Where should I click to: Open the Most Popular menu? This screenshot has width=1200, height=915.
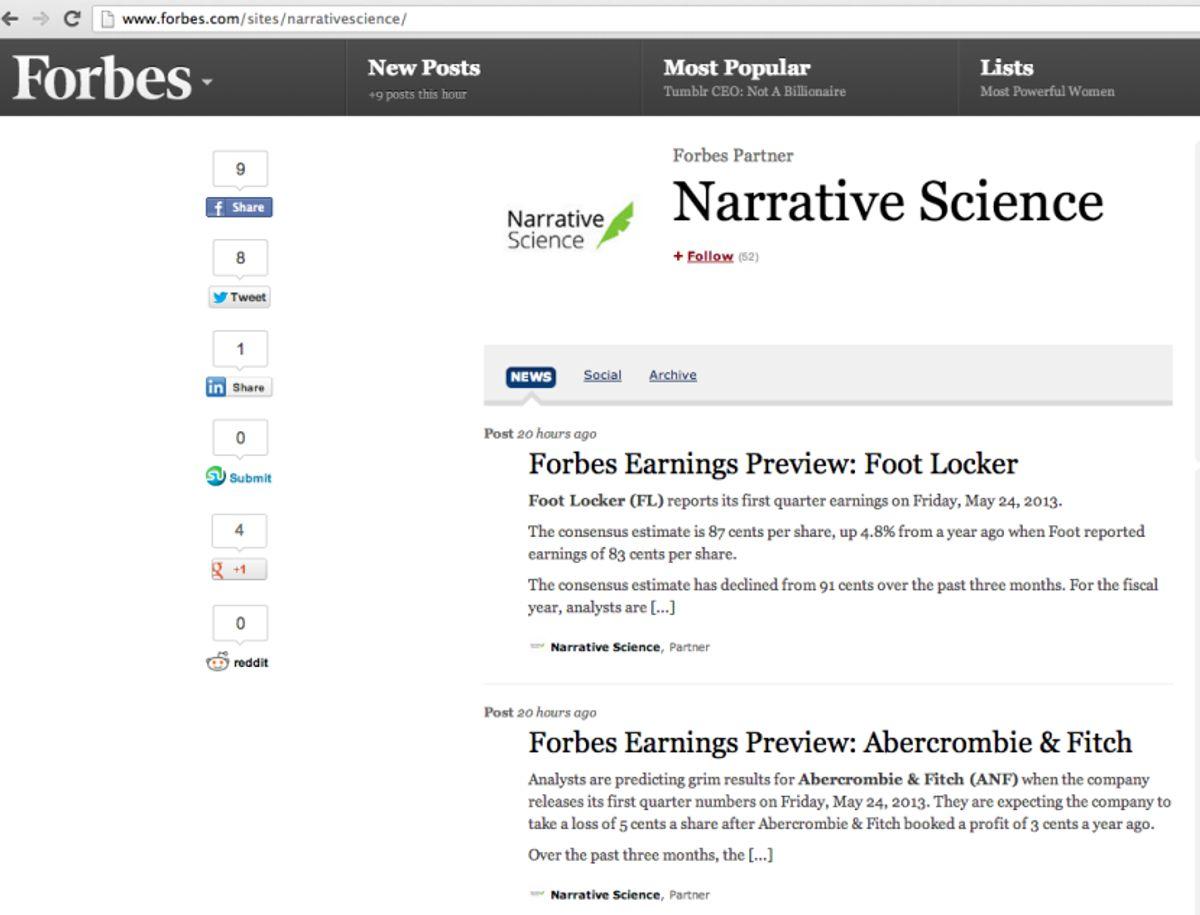tap(736, 68)
